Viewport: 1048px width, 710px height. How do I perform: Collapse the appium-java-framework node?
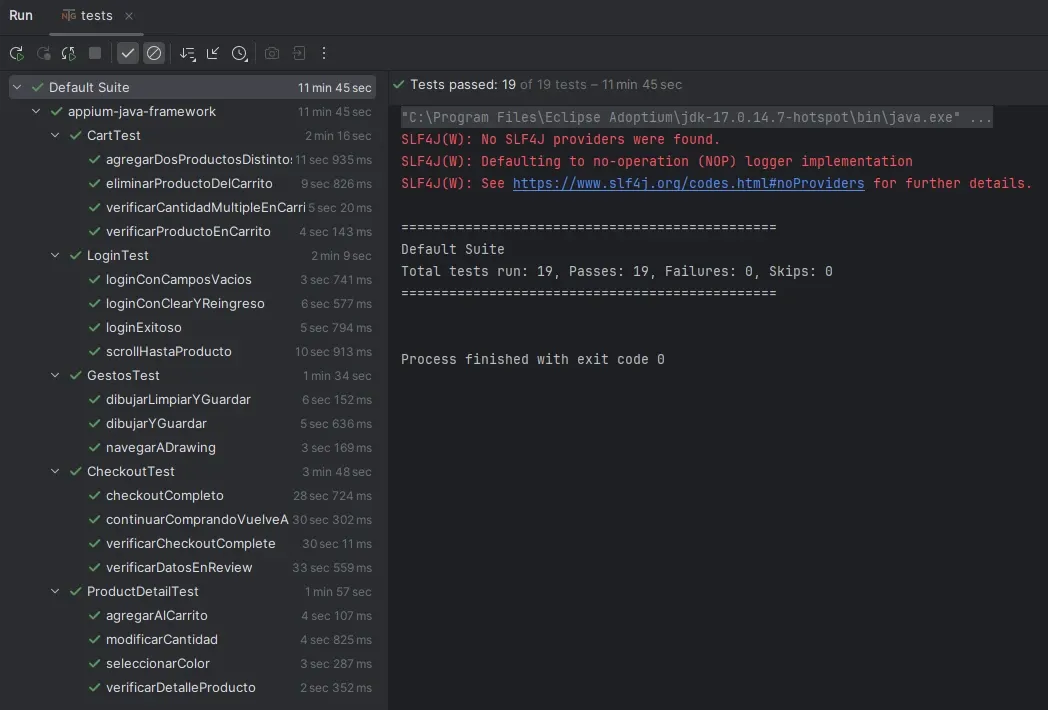click(x=36, y=112)
